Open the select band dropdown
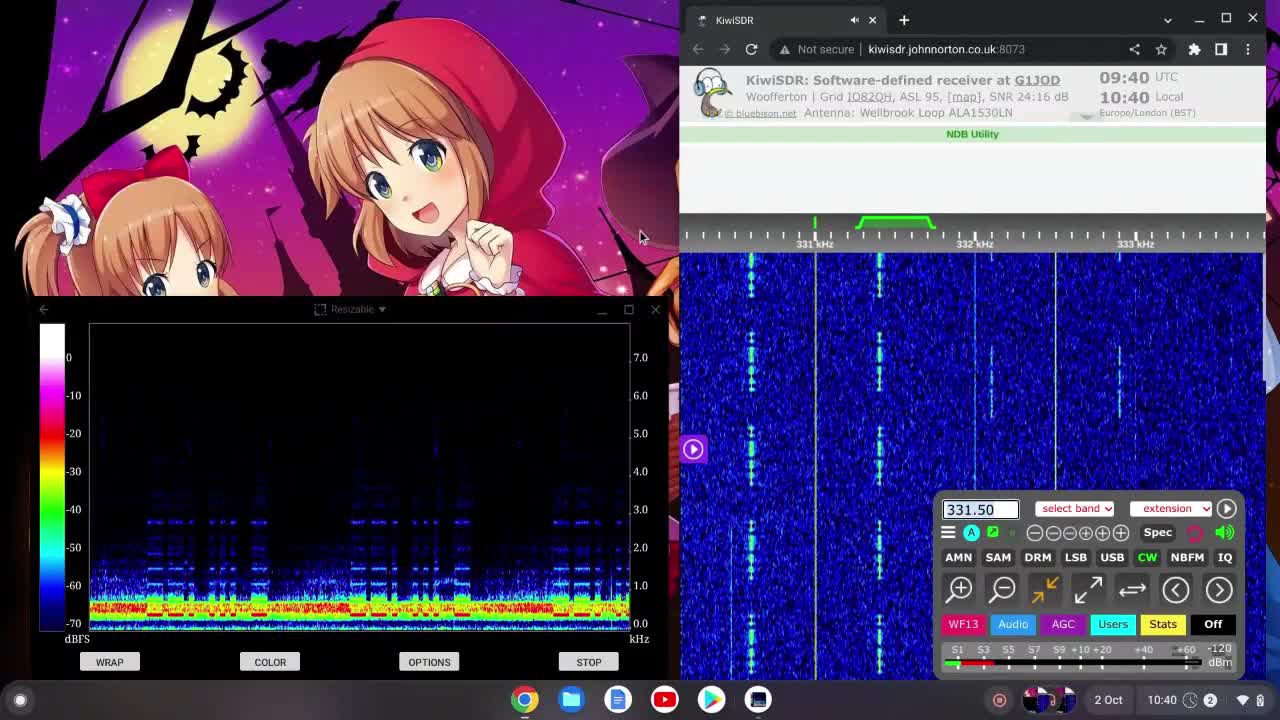Viewport: 1280px width, 720px height. pyautogui.click(x=1075, y=509)
